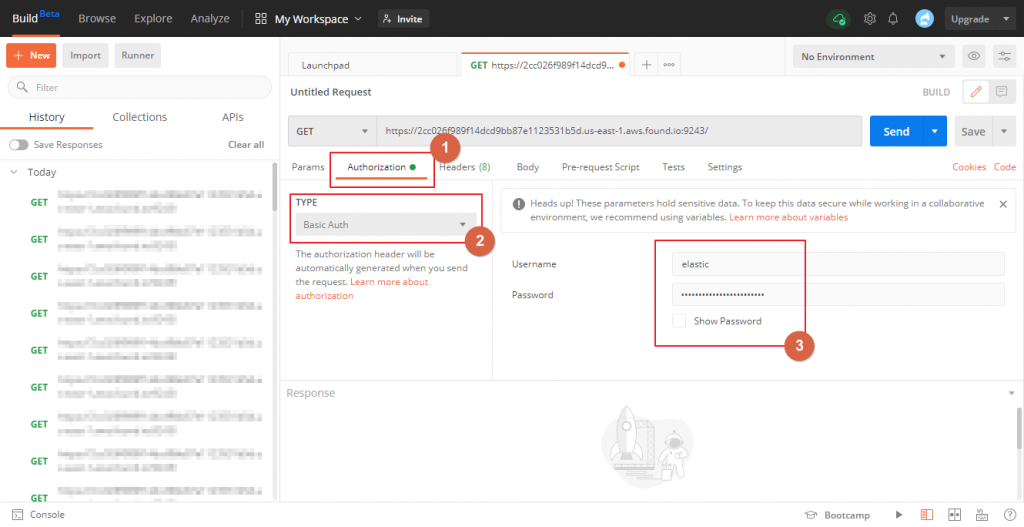Screen dimensions: 1024x527
Task: Open the Headers (8) tab
Action: (464, 167)
